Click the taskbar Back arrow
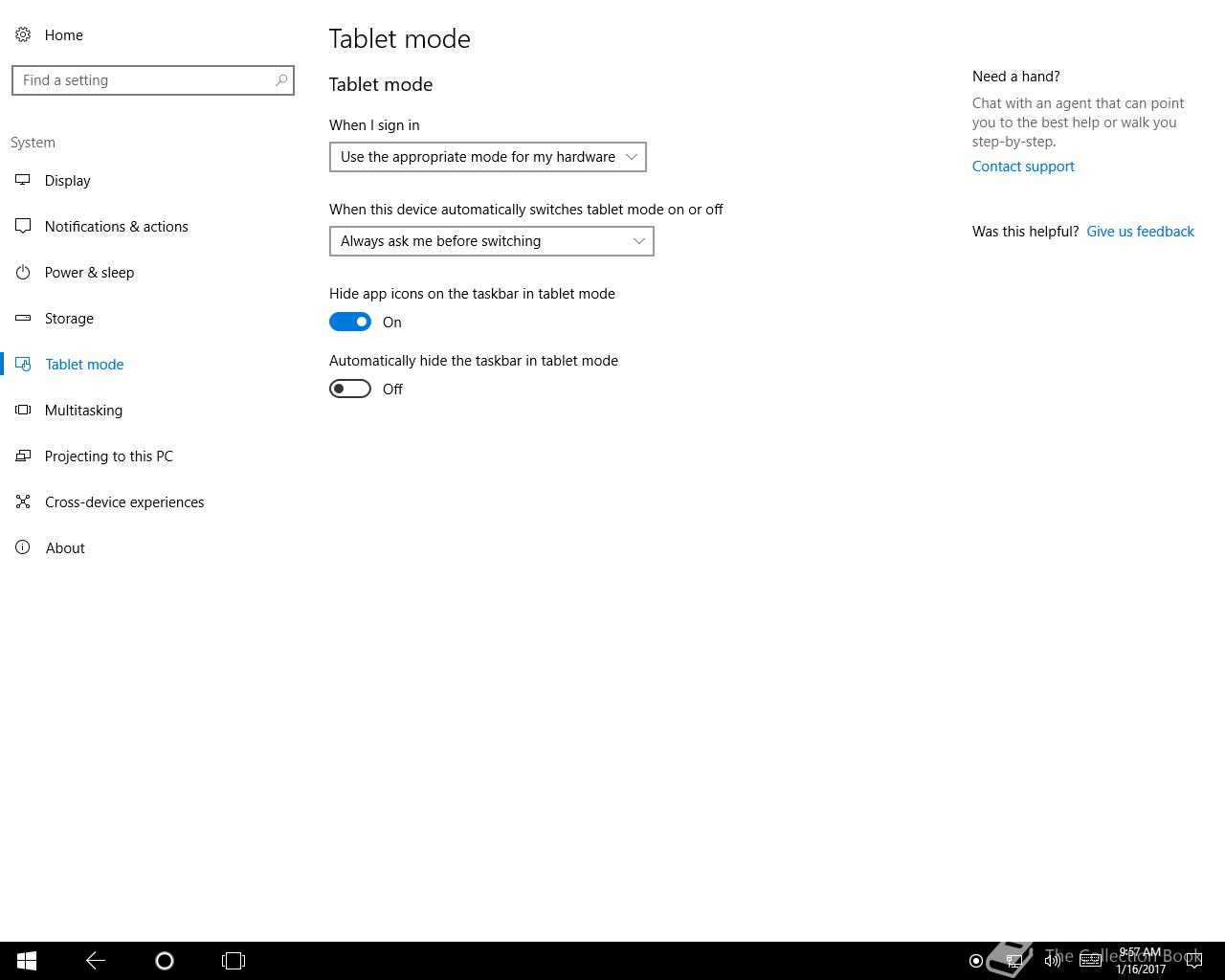This screenshot has height=980, width=1225. 96,961
